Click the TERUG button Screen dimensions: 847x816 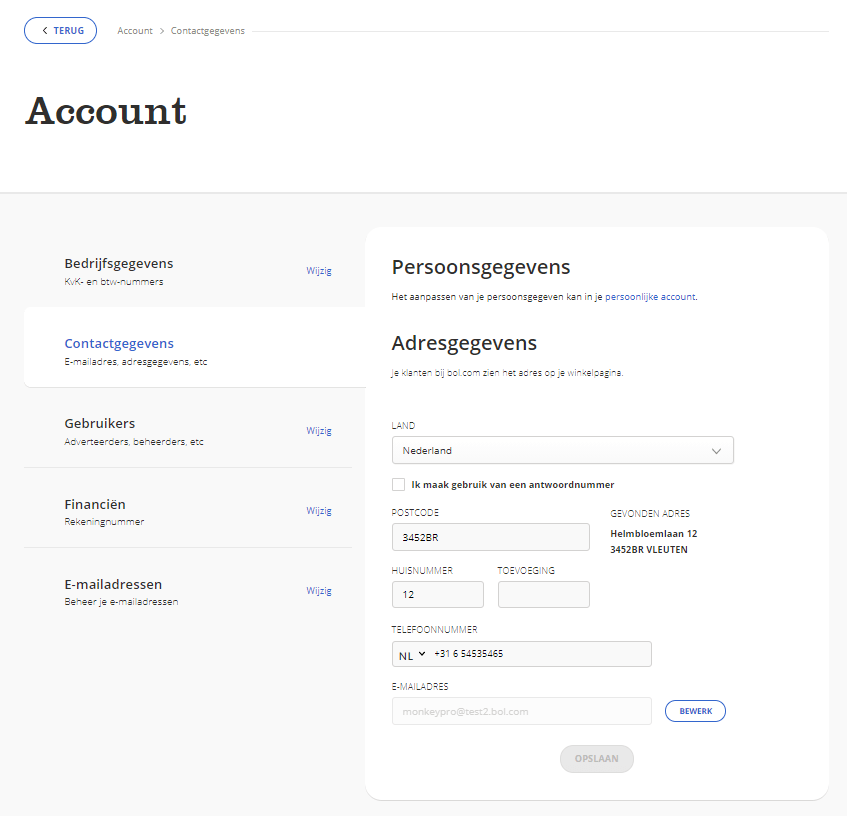tap(60, 30)
